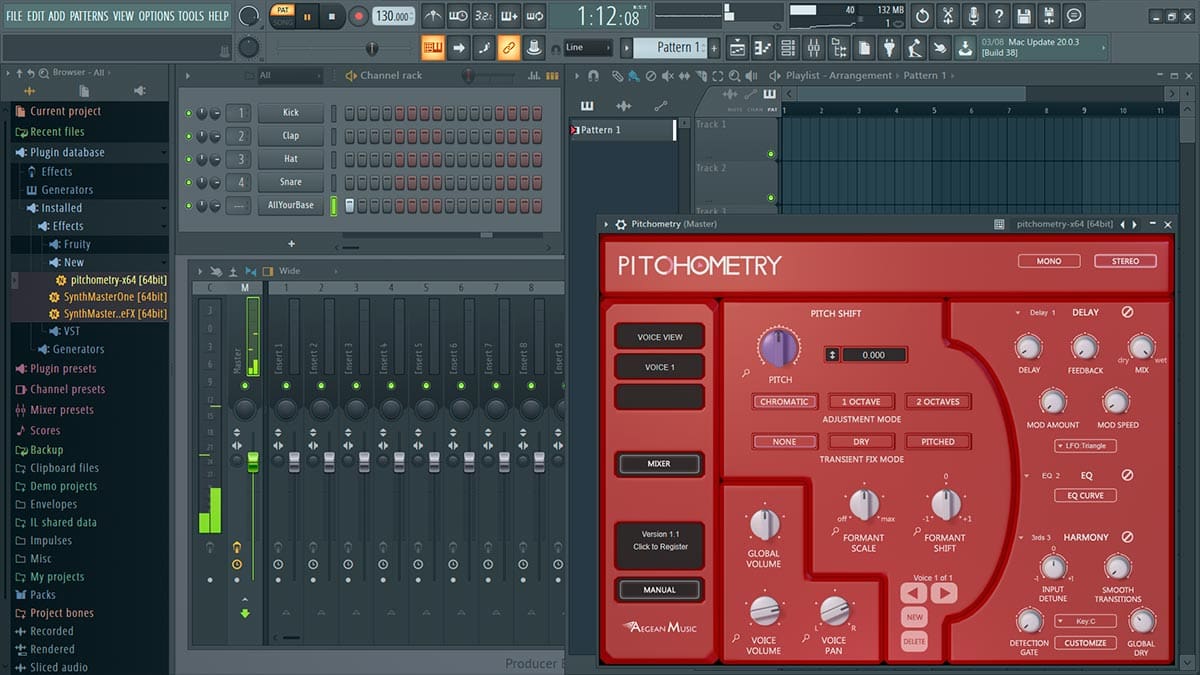The height and width of the screenshot is (675, 1200).
Task: Open the Piano roll toolbar icon
Action: (x=763, y=47)
